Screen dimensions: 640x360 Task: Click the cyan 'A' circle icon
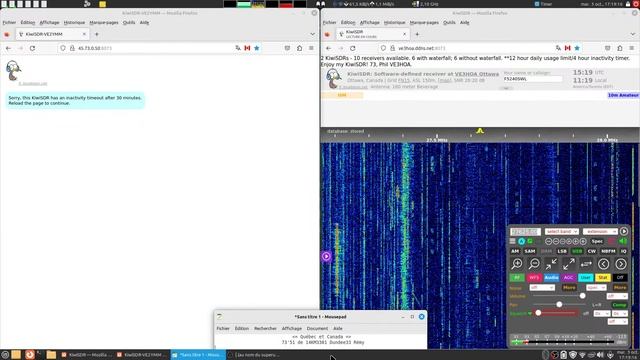(521, 241)
